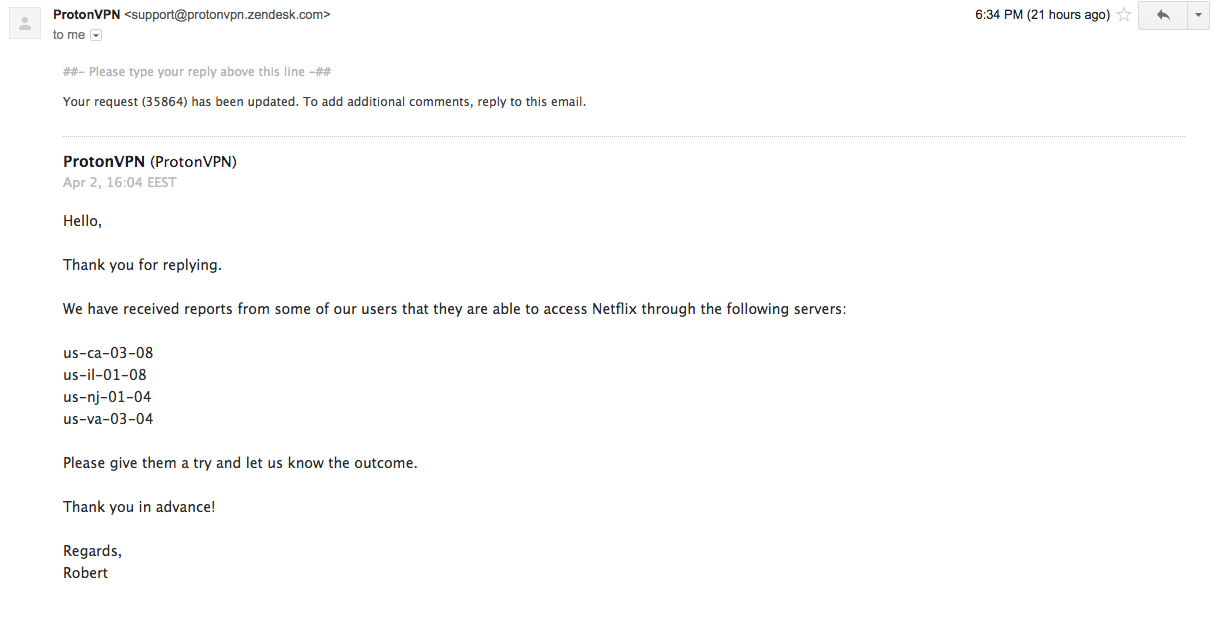The image size is (1217, 637).
Task: Click the us-il-01-08 server line
Action: pyautogui.click(x=105, y=375)
